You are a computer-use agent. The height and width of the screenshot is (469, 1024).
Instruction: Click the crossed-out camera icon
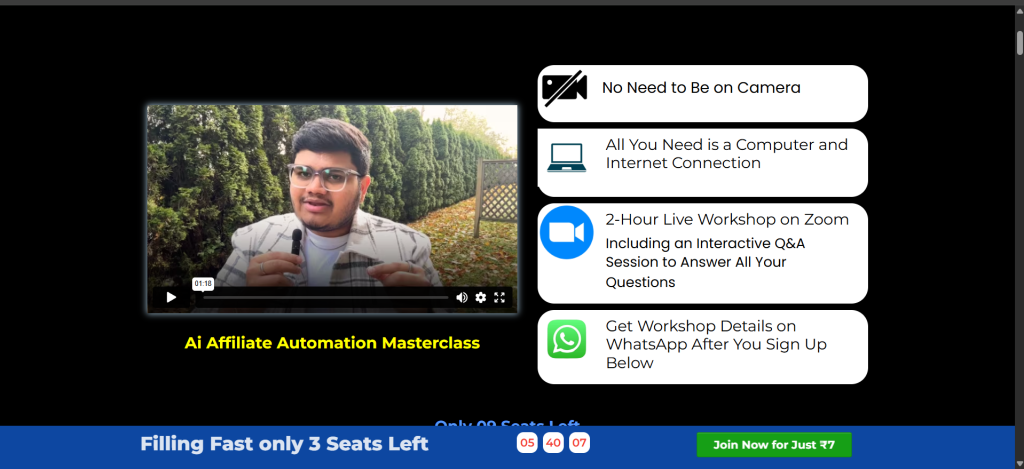(x=564, y=89)
